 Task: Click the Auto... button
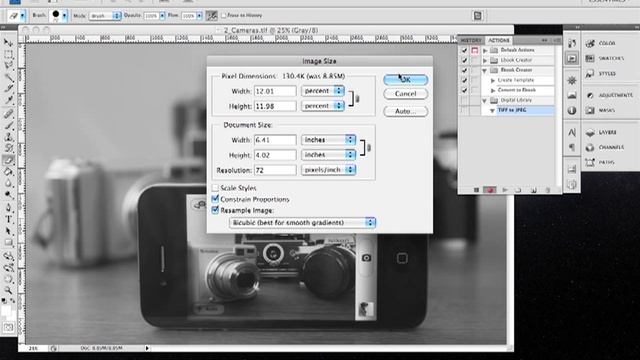(x=406, y=111)
